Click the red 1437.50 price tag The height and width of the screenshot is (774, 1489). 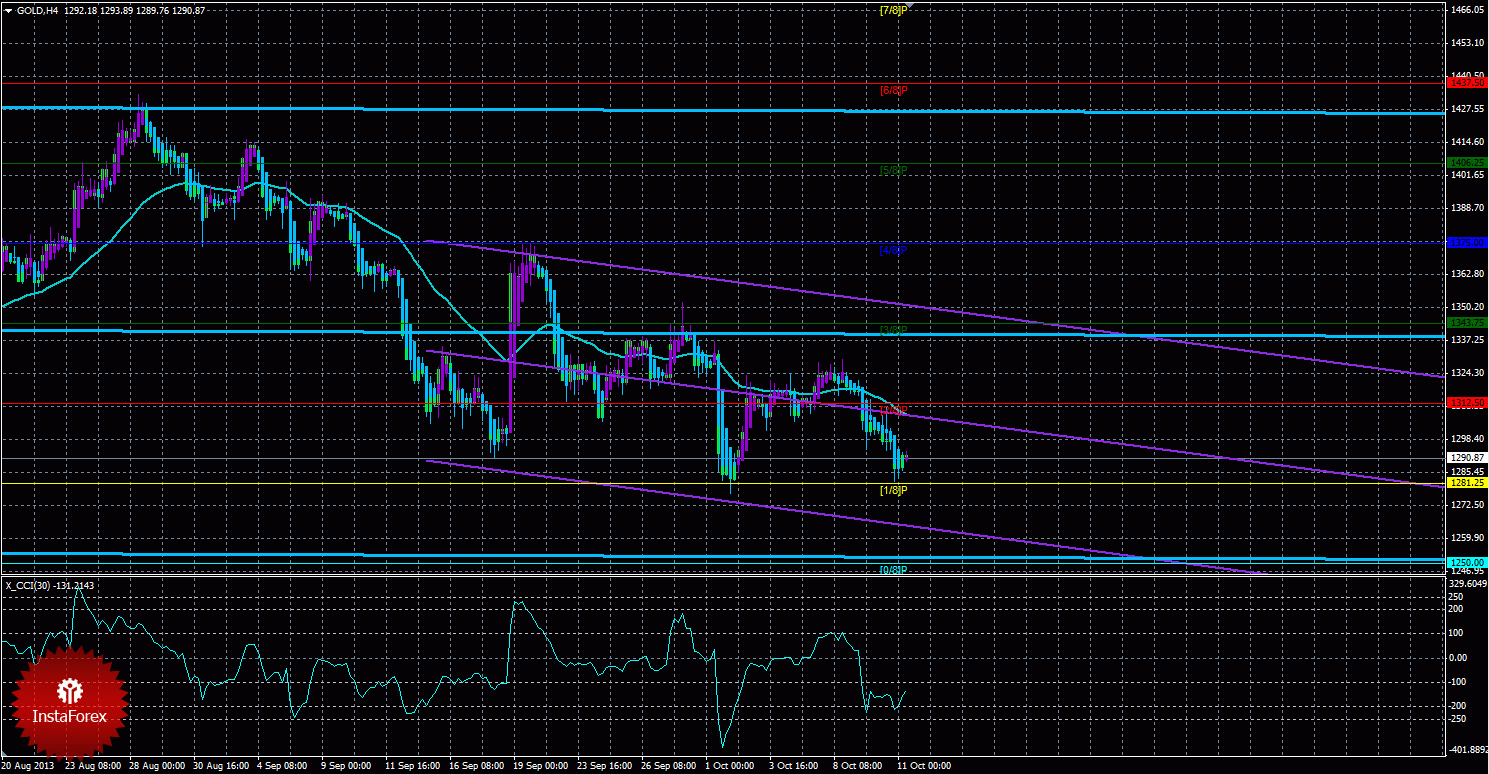click(x=1465, y=83)
